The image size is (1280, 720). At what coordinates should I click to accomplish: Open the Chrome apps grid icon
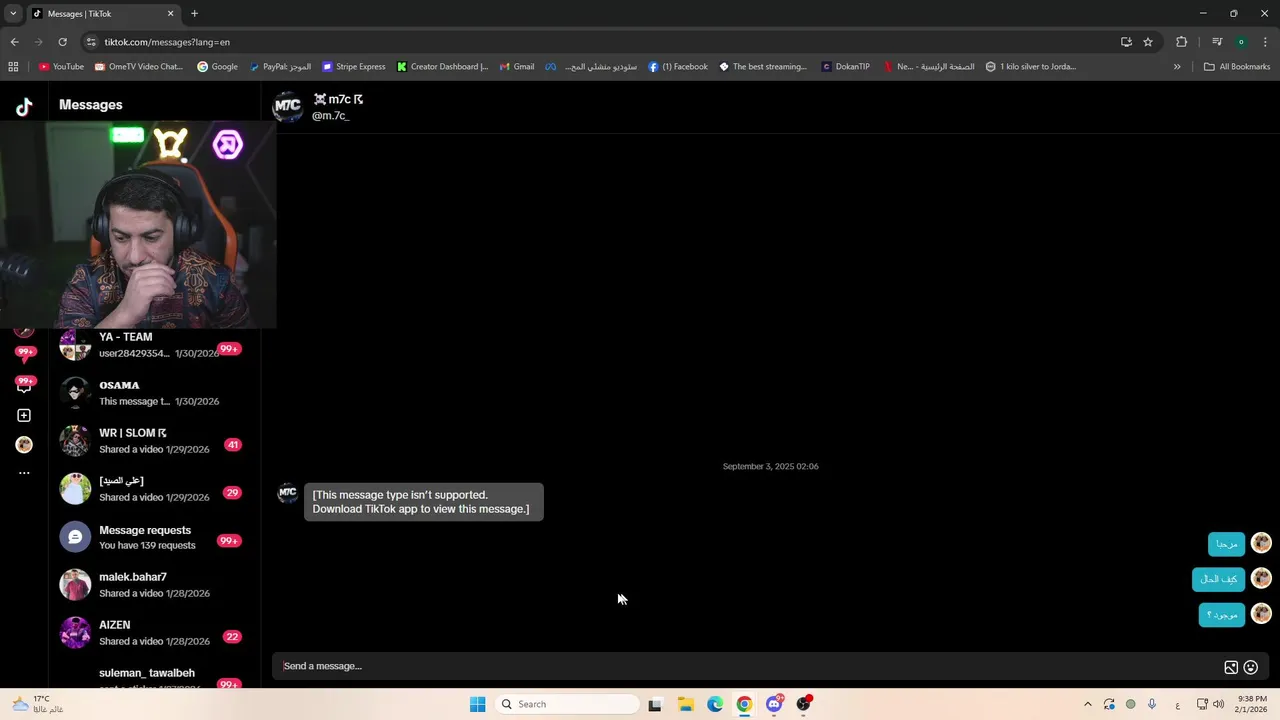(x=13, y=67)
